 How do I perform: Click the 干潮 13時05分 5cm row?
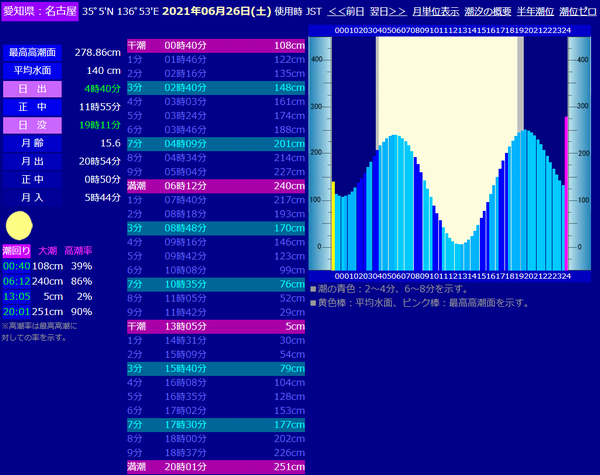(217, 326)
